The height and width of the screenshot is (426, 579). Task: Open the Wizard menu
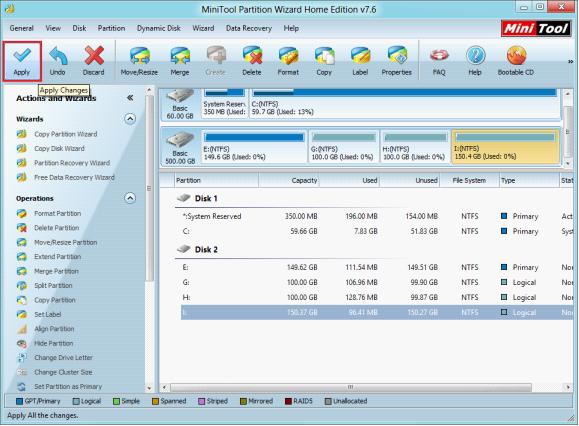coord(203,28)
